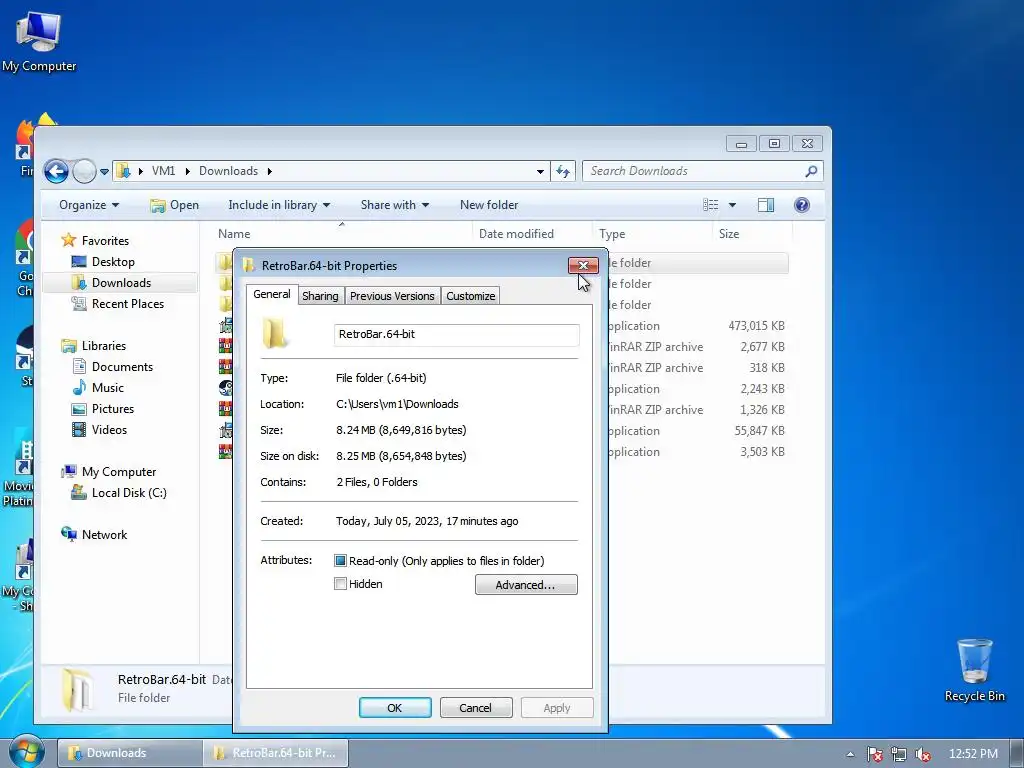Click the search magnifier icon in Search Downloads
Image resolution: width=1024 pixels, height=768 pixels.
pos(811,171)
